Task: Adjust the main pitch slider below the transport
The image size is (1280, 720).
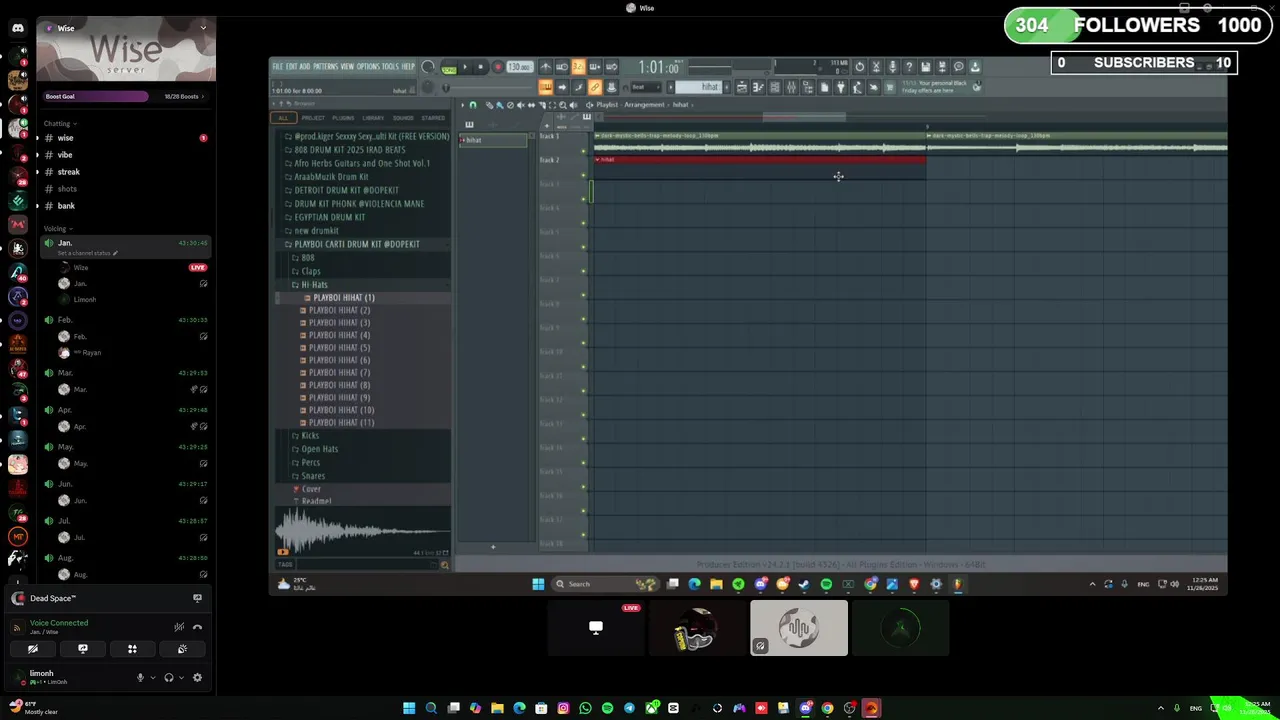Action: [x=490, y=88]
